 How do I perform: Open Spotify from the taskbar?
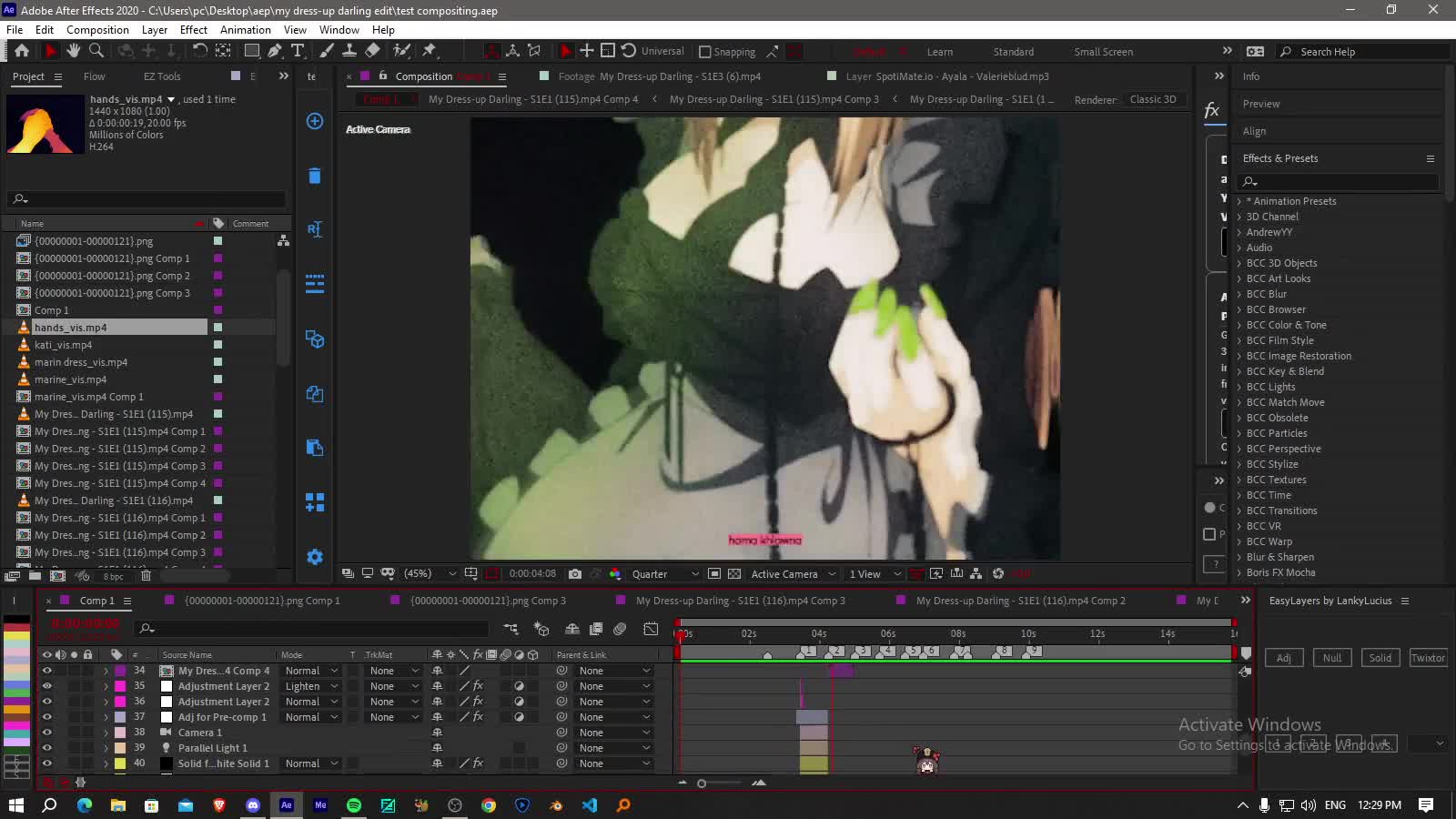click(x=354, y=804)
